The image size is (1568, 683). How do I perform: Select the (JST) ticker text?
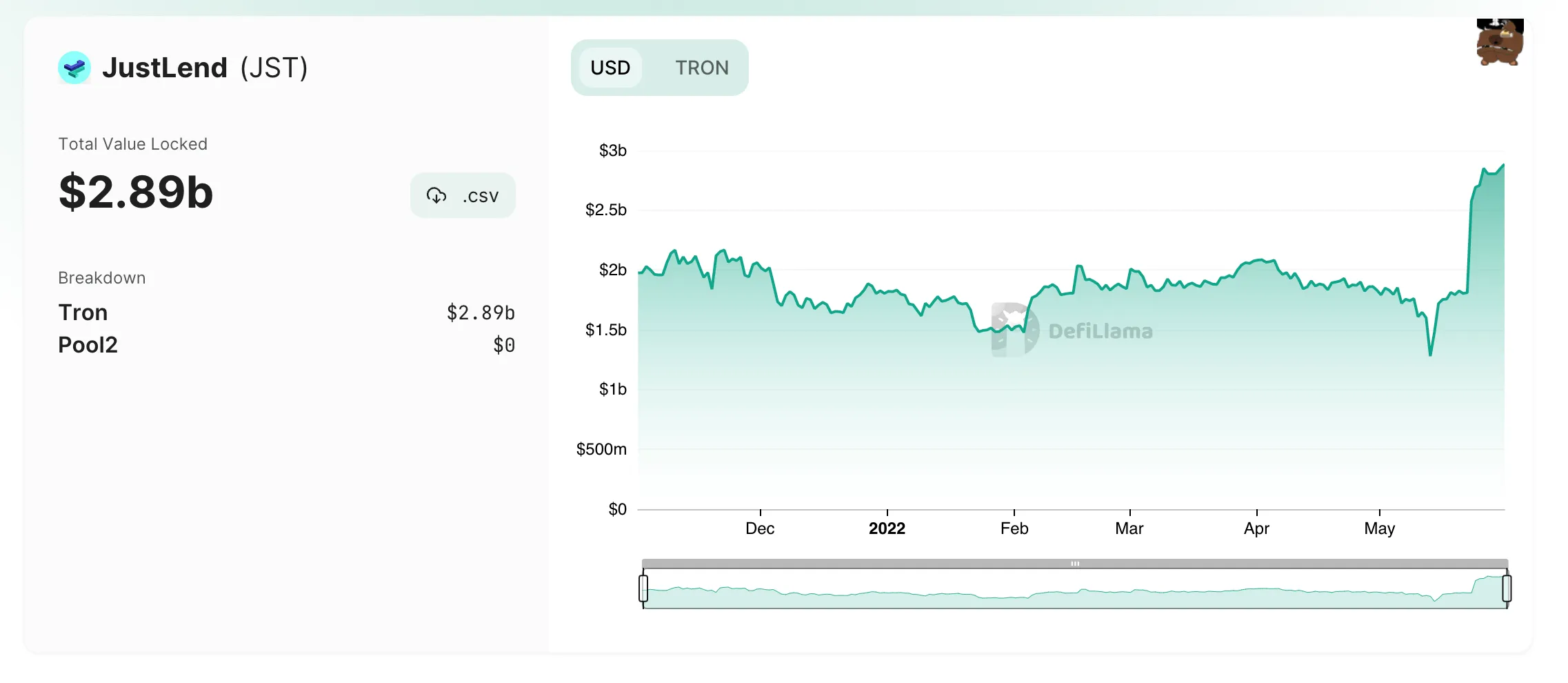coord(274,68)
